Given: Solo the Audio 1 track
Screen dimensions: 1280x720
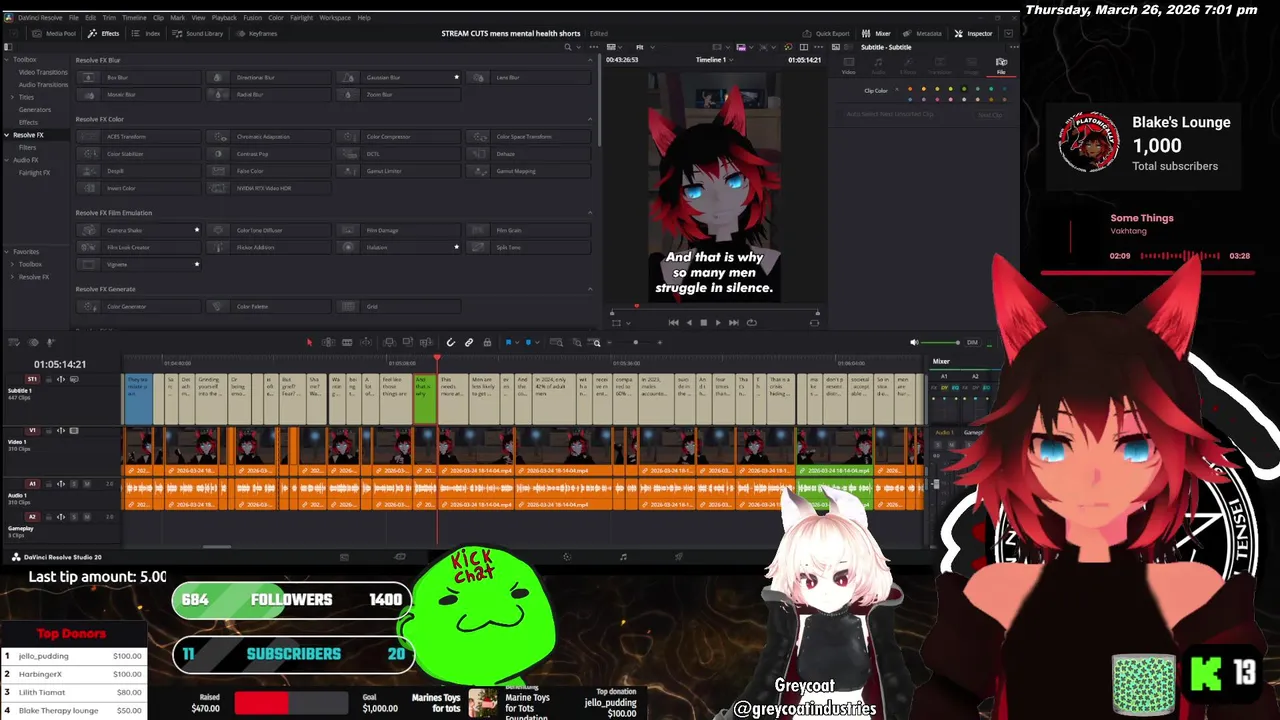Looking at the screenshot, I should pos(74,484).
